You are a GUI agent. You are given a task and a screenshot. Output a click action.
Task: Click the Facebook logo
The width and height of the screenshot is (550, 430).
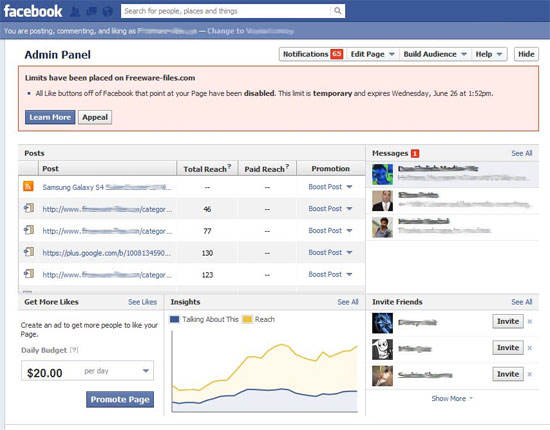[33, 11]
